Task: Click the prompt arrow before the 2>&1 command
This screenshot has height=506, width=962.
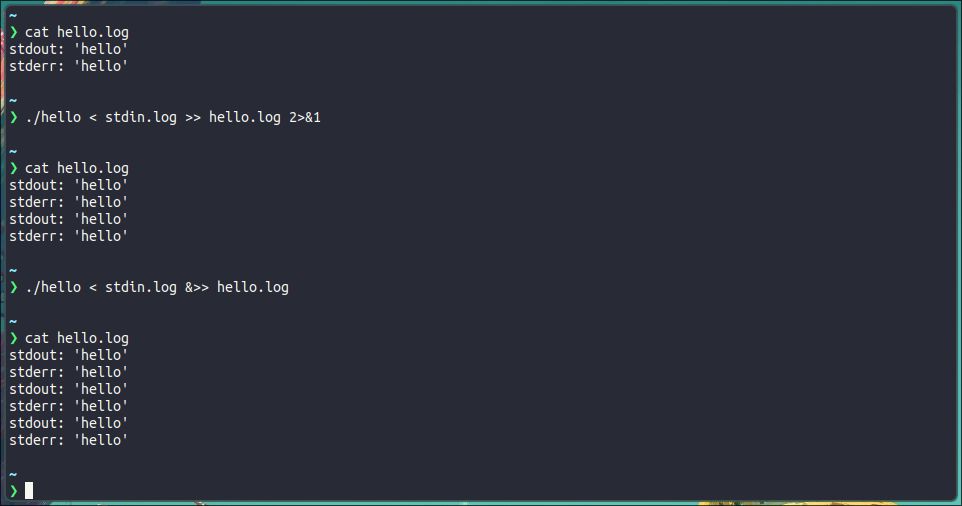Action: (14, 117)
